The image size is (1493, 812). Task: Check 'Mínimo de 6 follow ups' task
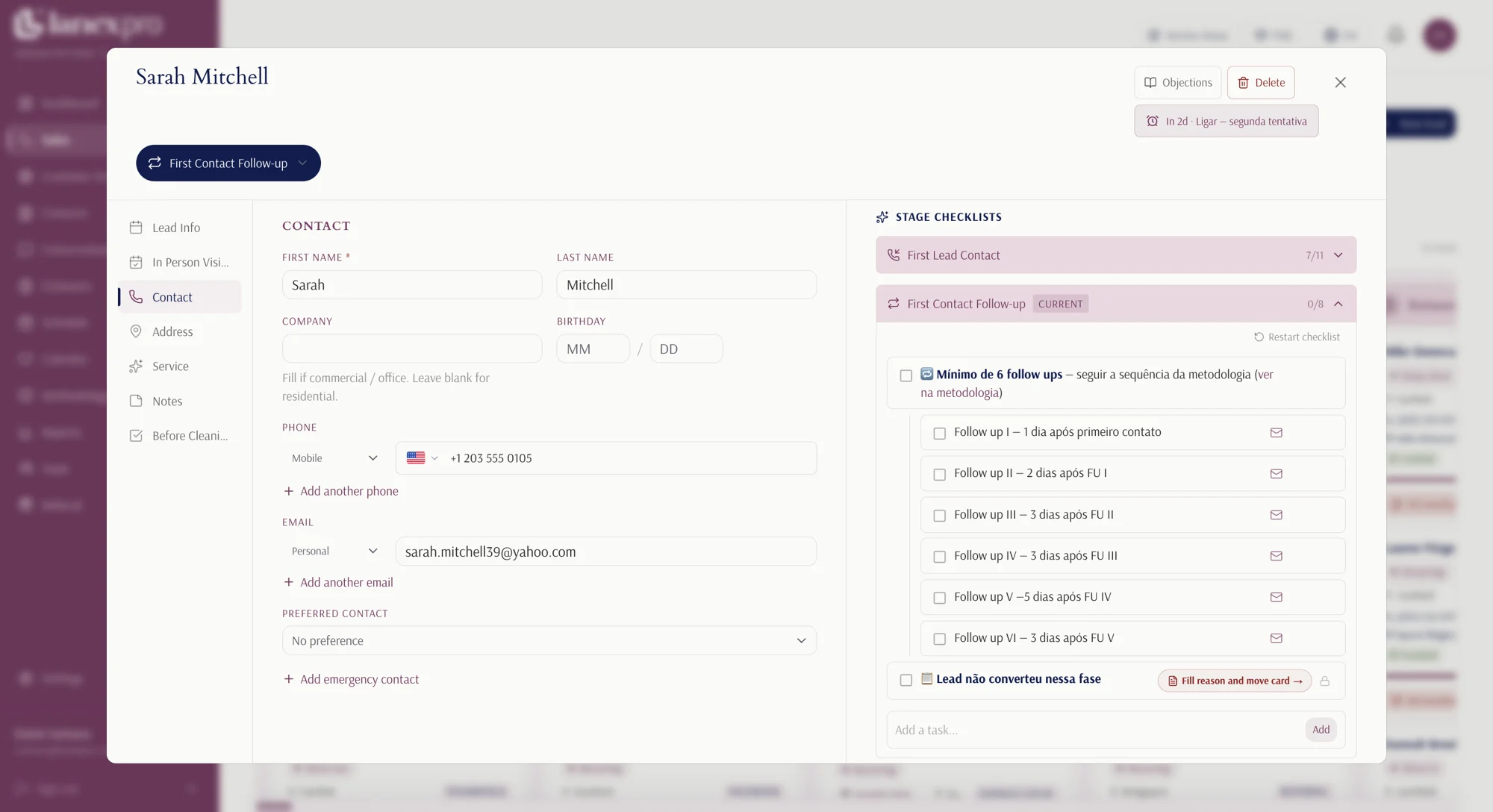[906, 375]
